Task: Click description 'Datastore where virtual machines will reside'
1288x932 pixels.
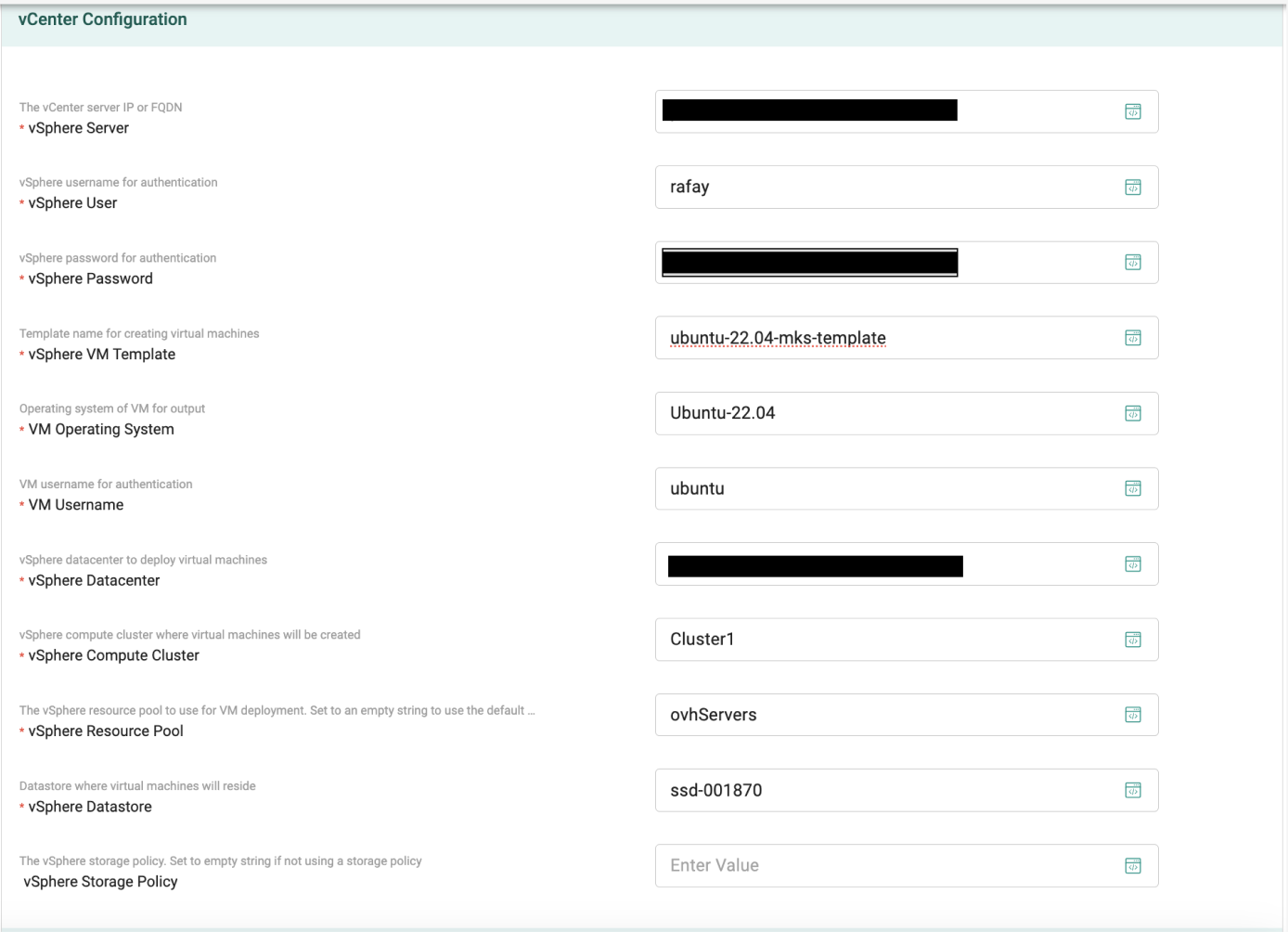Action: pyautogui.click(x=137, y=786)
